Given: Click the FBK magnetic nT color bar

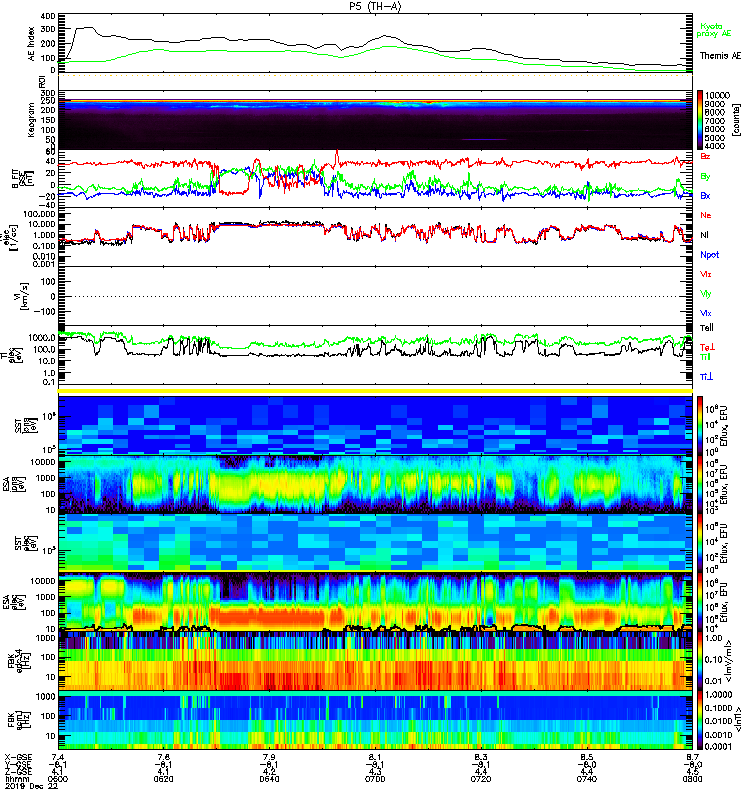Looking at the screenshot, I should [700, 720].
